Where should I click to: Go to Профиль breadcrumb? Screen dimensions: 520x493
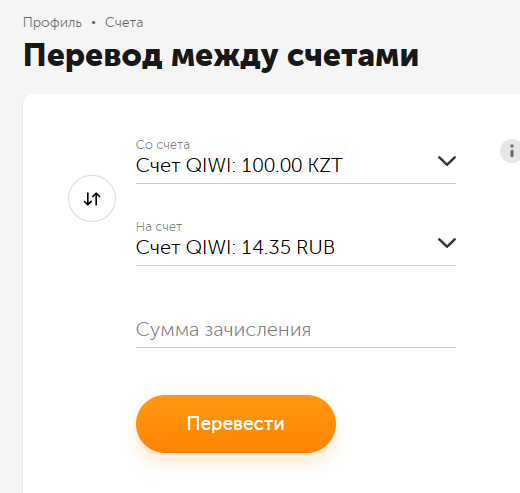52,23
